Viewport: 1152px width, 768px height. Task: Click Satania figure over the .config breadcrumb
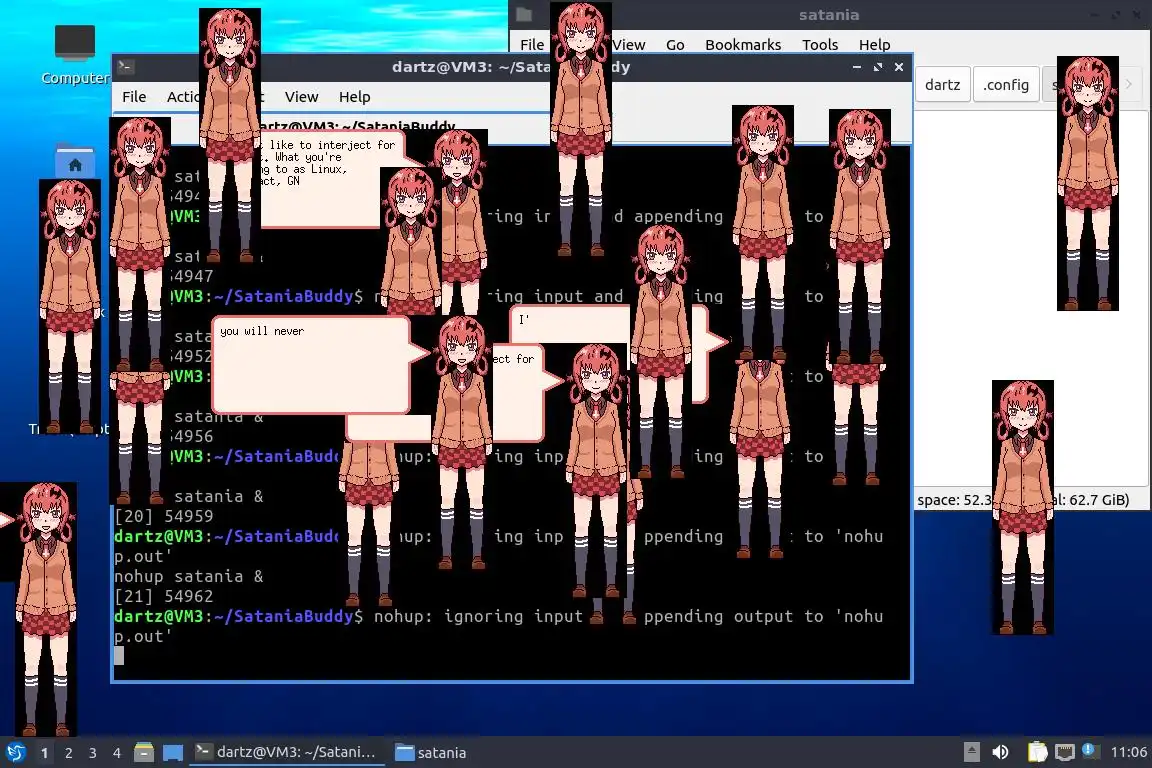pyautogui.click(x=1087, y=184)
